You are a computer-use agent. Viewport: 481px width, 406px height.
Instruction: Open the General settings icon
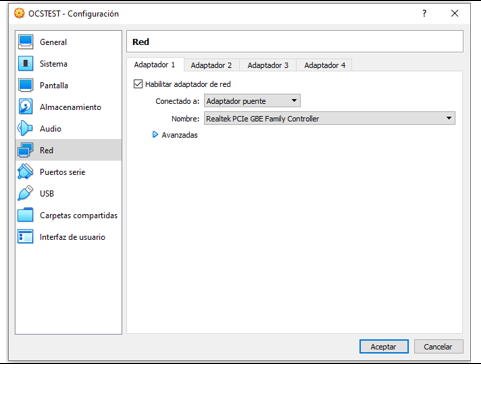[26, 42]
